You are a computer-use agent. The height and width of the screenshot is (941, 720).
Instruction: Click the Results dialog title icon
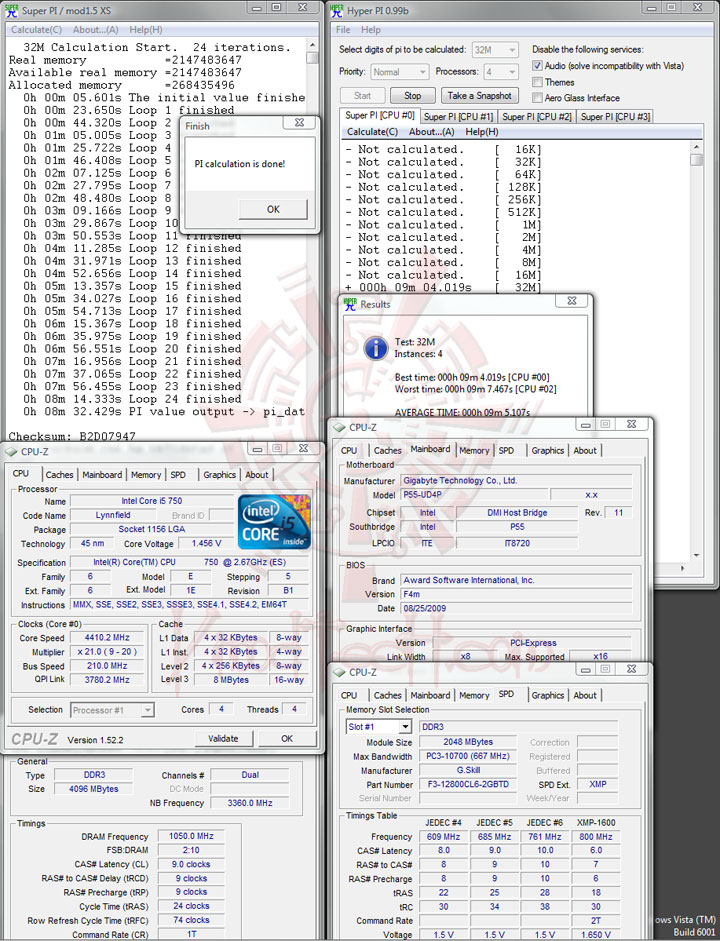point(350,304)
